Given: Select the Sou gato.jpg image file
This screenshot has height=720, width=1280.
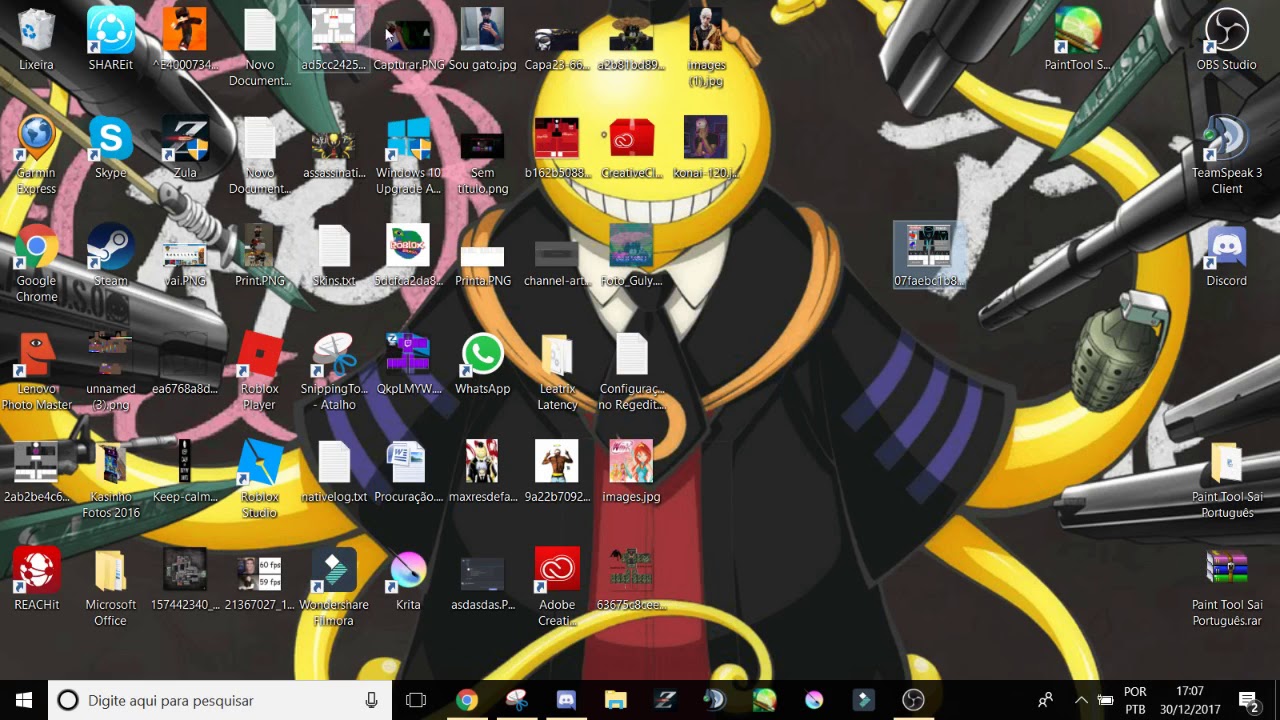Looking at the screenshot, I should pos(482,40).
